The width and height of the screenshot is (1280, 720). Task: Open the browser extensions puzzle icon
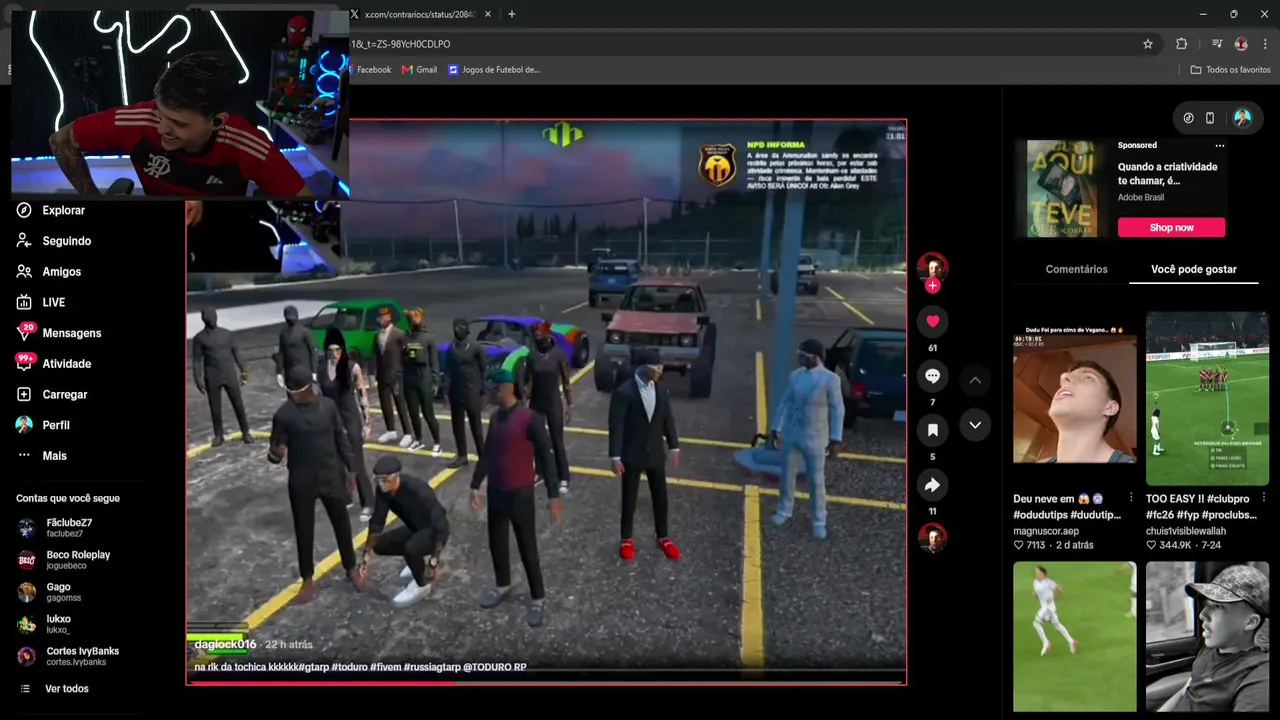pos(1182,44)
